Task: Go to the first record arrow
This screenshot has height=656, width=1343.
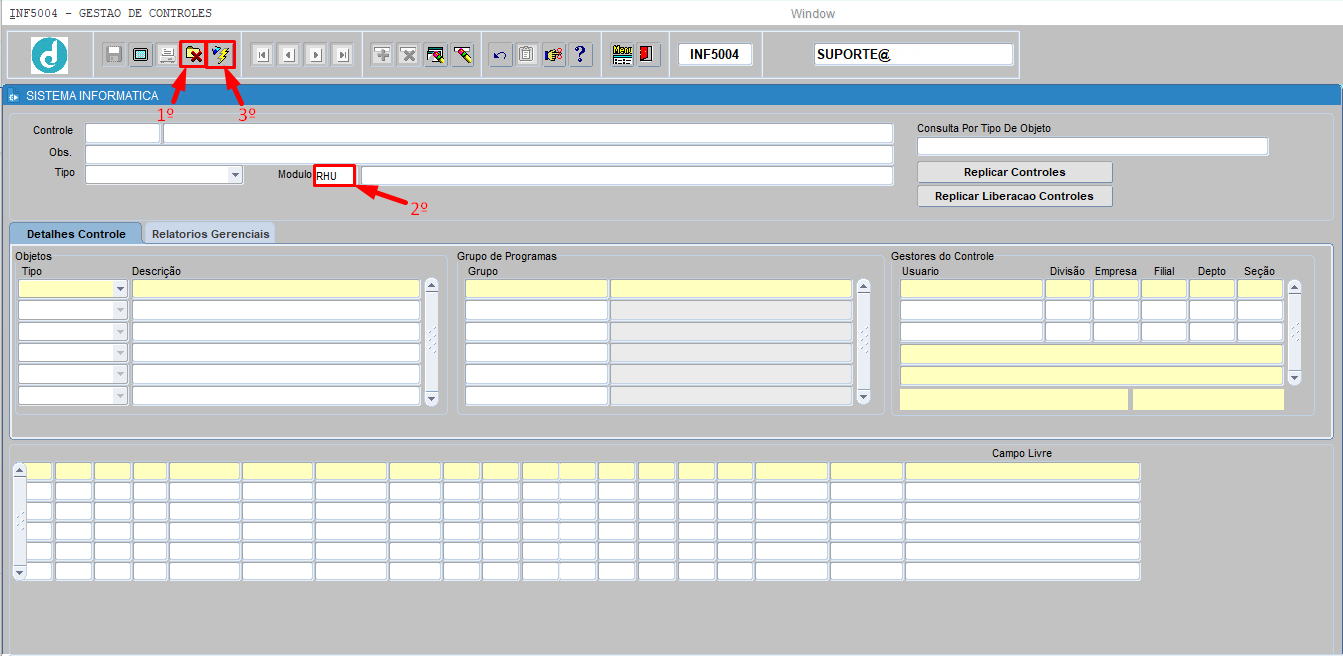Action: tap(262, 55)
